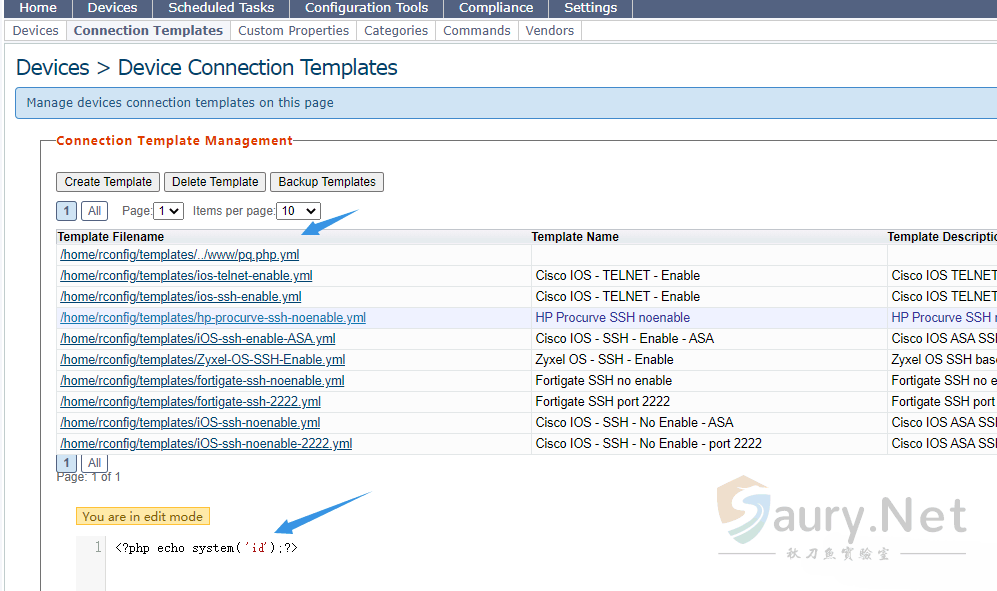Switch to the Custom Properties tab
Screen dimensions: 997x591
coord(293,31)
